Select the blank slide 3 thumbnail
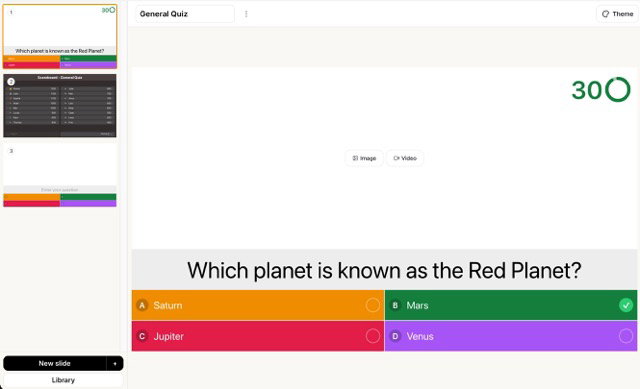This screenshot has height=389, width=640. pos(60,176)
